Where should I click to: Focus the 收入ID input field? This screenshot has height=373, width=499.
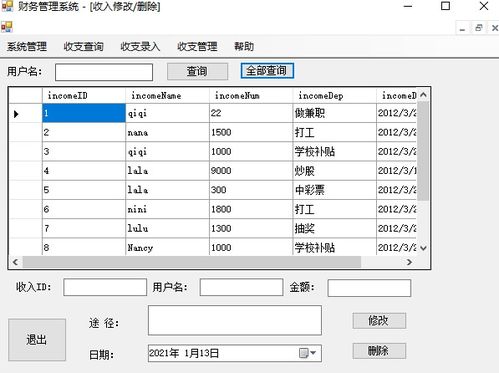pyautogui.click(x=105, y=287)
